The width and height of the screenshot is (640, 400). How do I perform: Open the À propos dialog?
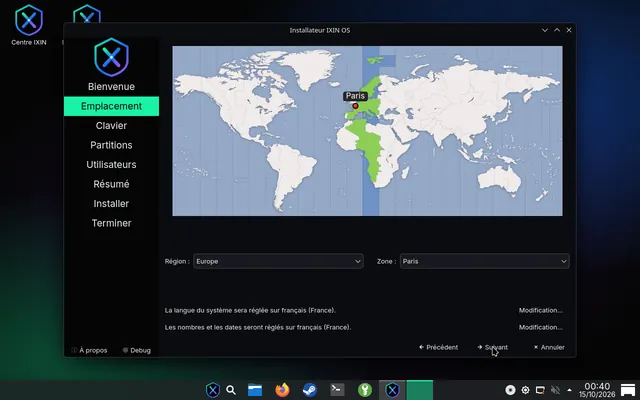(x=89, y=350)
